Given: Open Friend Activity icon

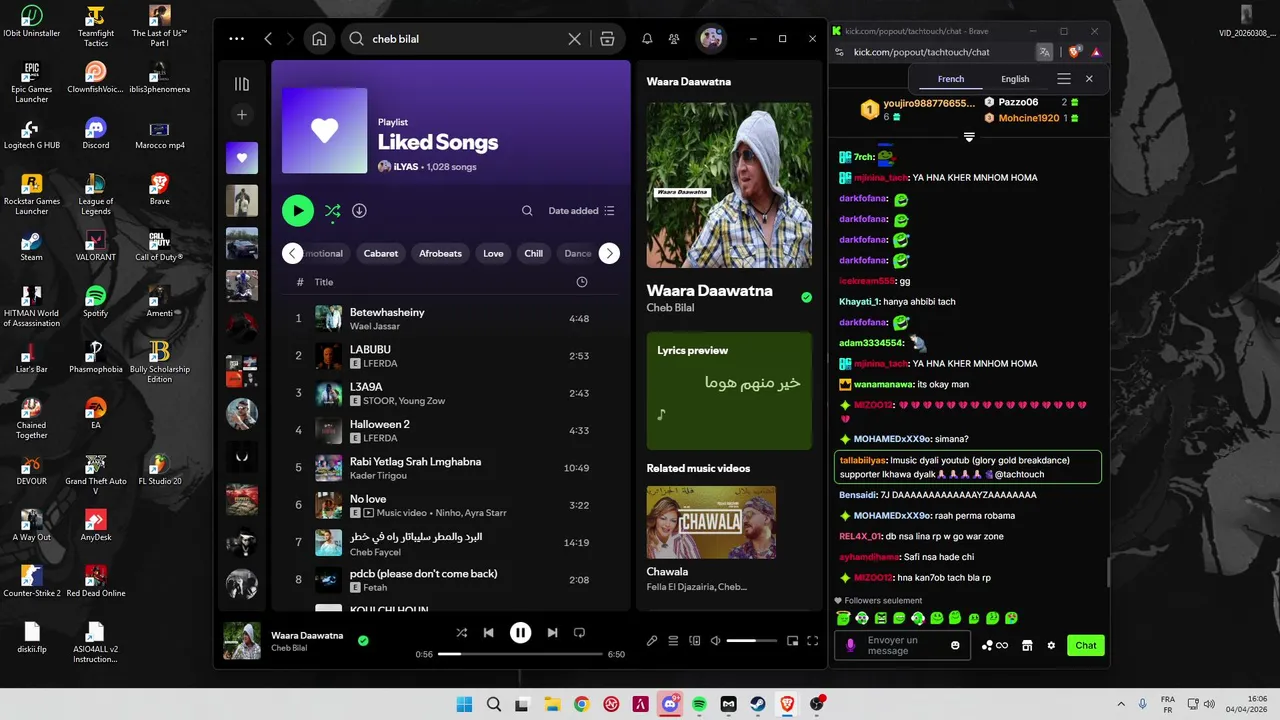Looking at the screenshot, I should point(674,39).
